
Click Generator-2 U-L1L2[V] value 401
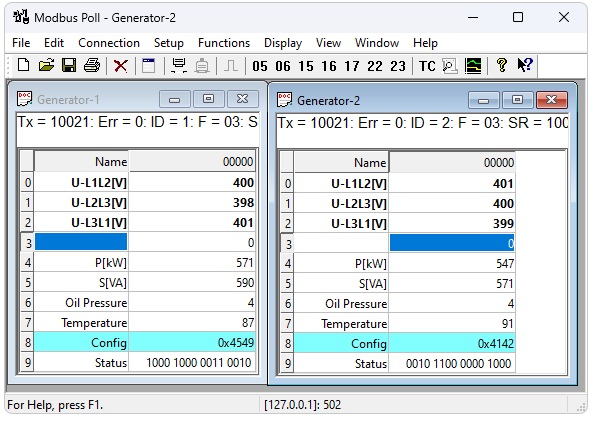tap(452, 183)
